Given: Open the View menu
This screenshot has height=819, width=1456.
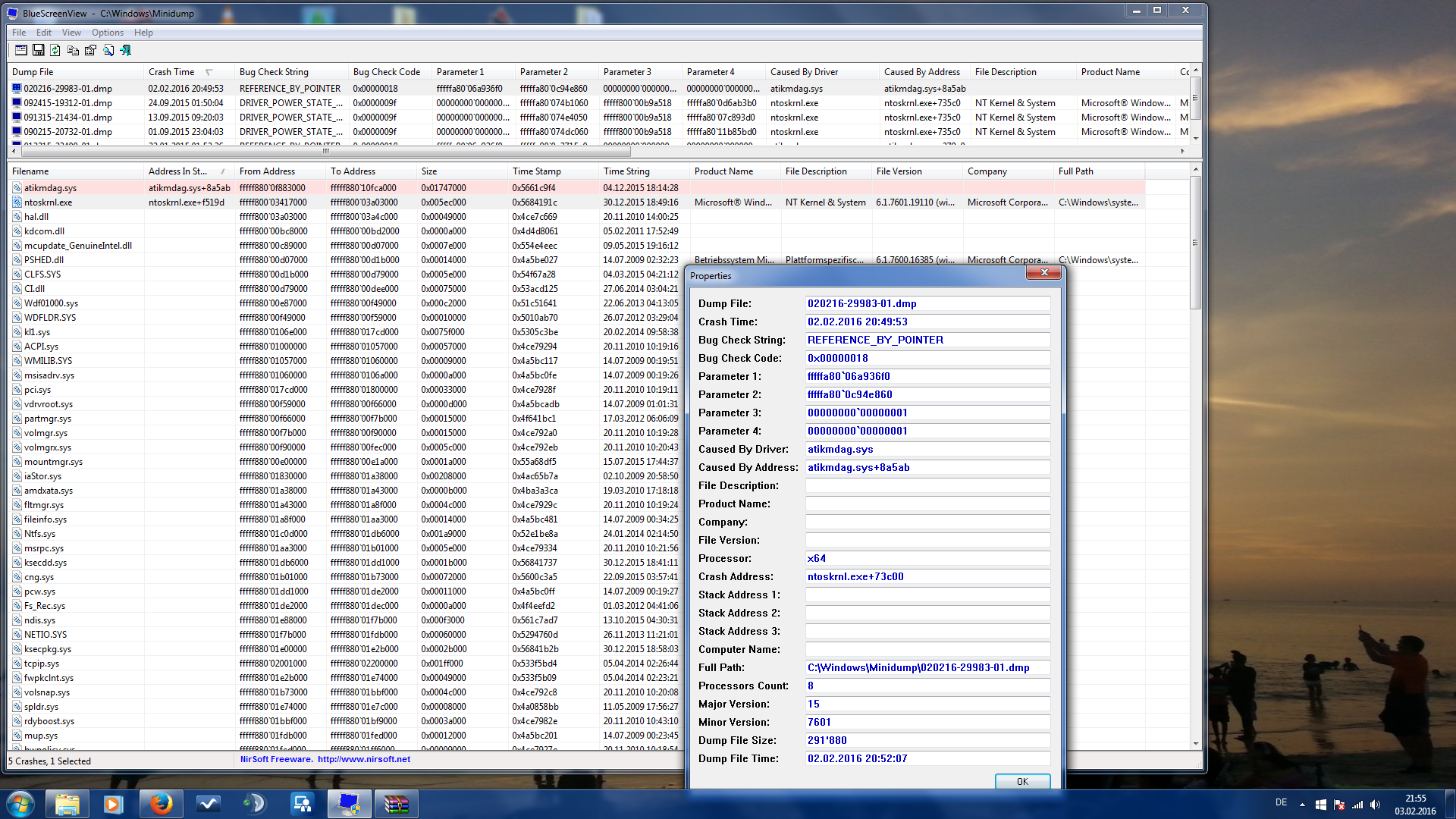Looking at the screenshot, I should [71, 33].
